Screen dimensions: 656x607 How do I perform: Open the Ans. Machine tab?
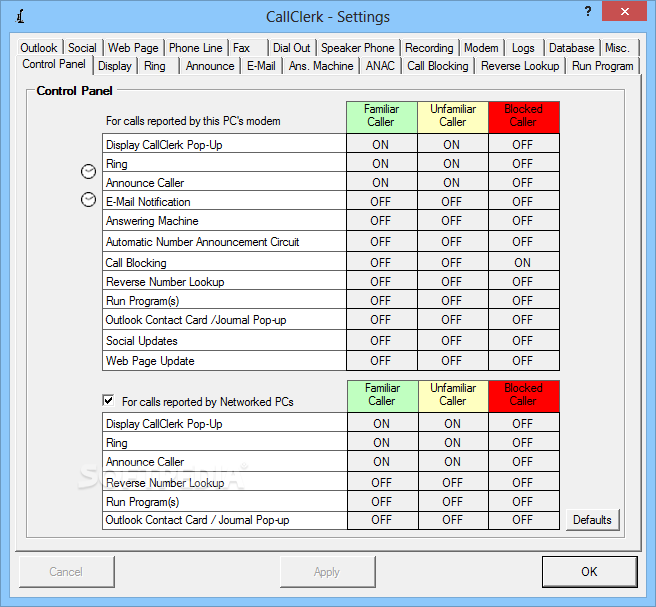[x=321, y=66]
